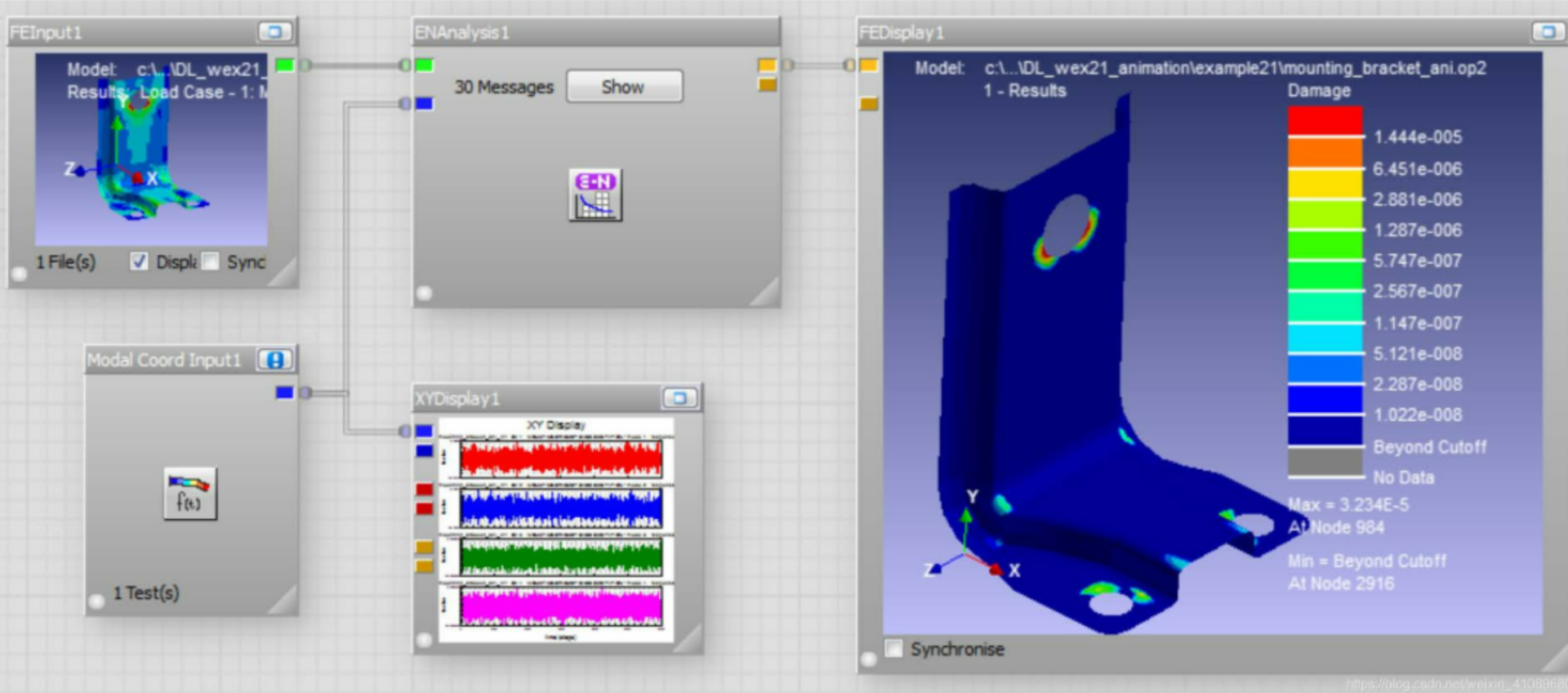Click the FEInput1 title bar window button
This screenshot has height=693, width=1568.
tap(274, 33)
